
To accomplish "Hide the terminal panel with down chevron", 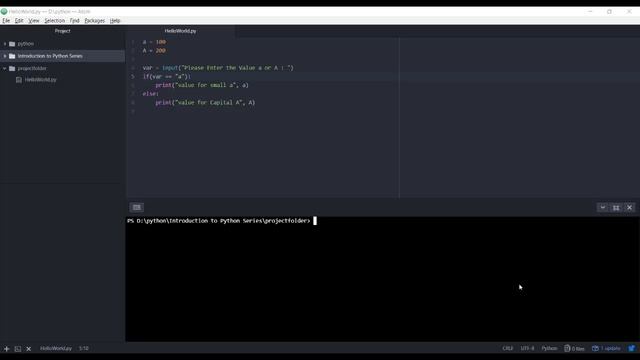I will [x=602, y=207].
